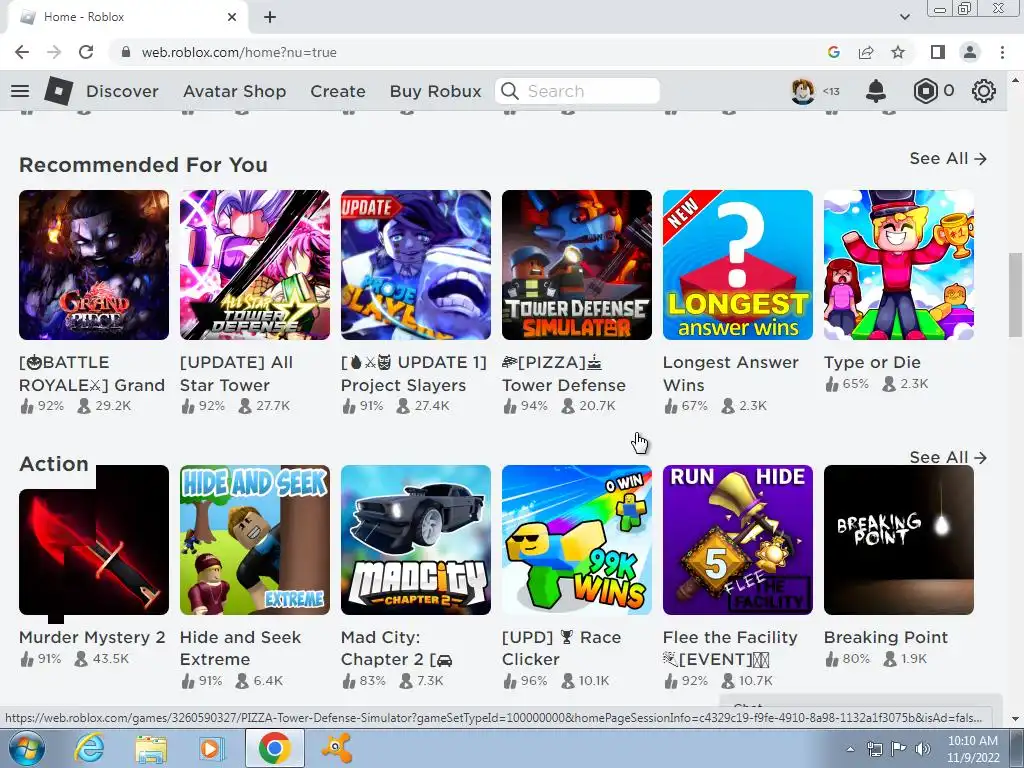Viewport: 1024px width, 768px height.
Task: Close the Home - Roblox tab
Action: (x=232, y=17)
